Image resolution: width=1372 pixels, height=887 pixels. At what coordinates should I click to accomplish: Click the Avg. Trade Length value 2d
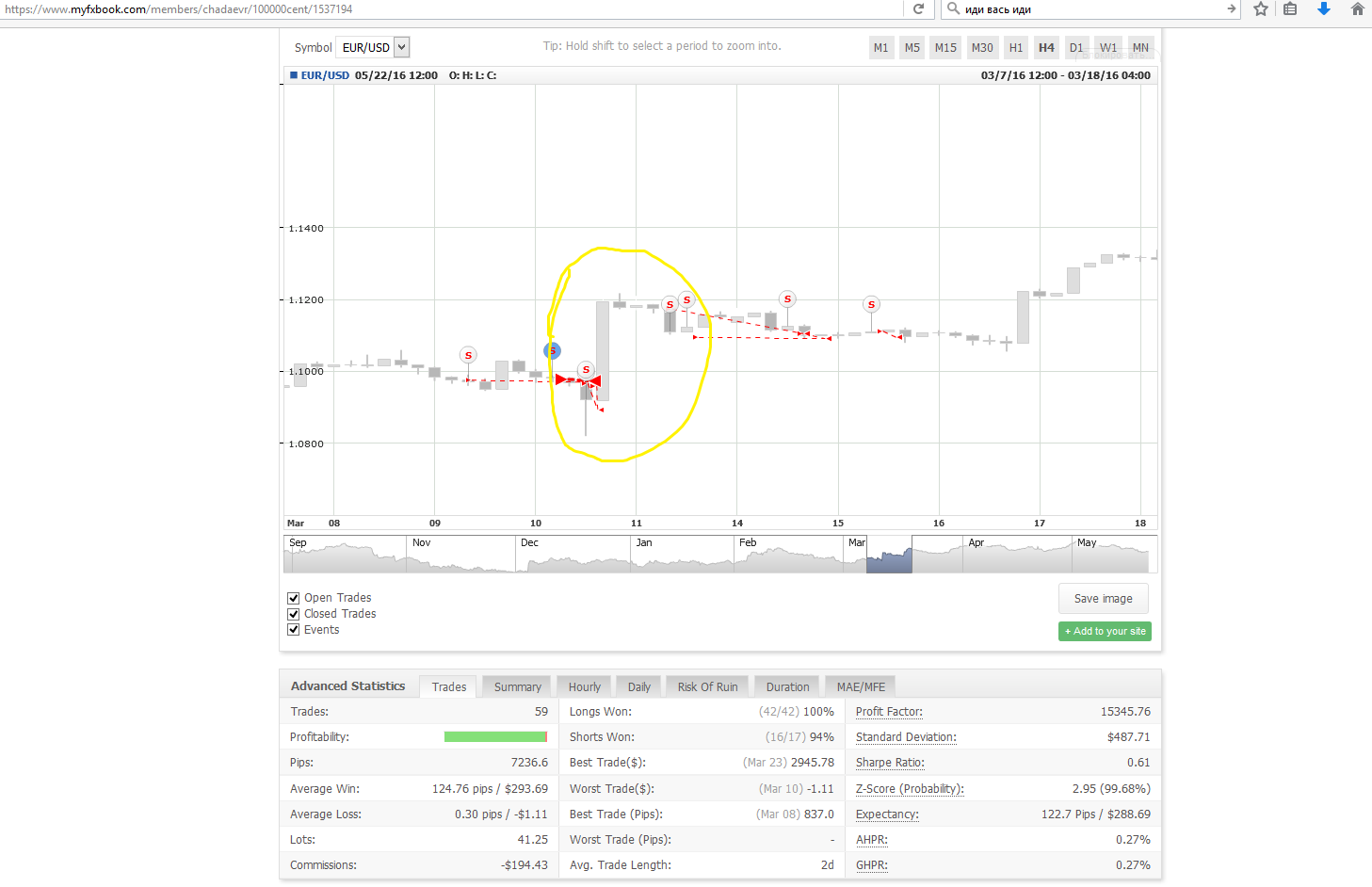click(828, 865)
